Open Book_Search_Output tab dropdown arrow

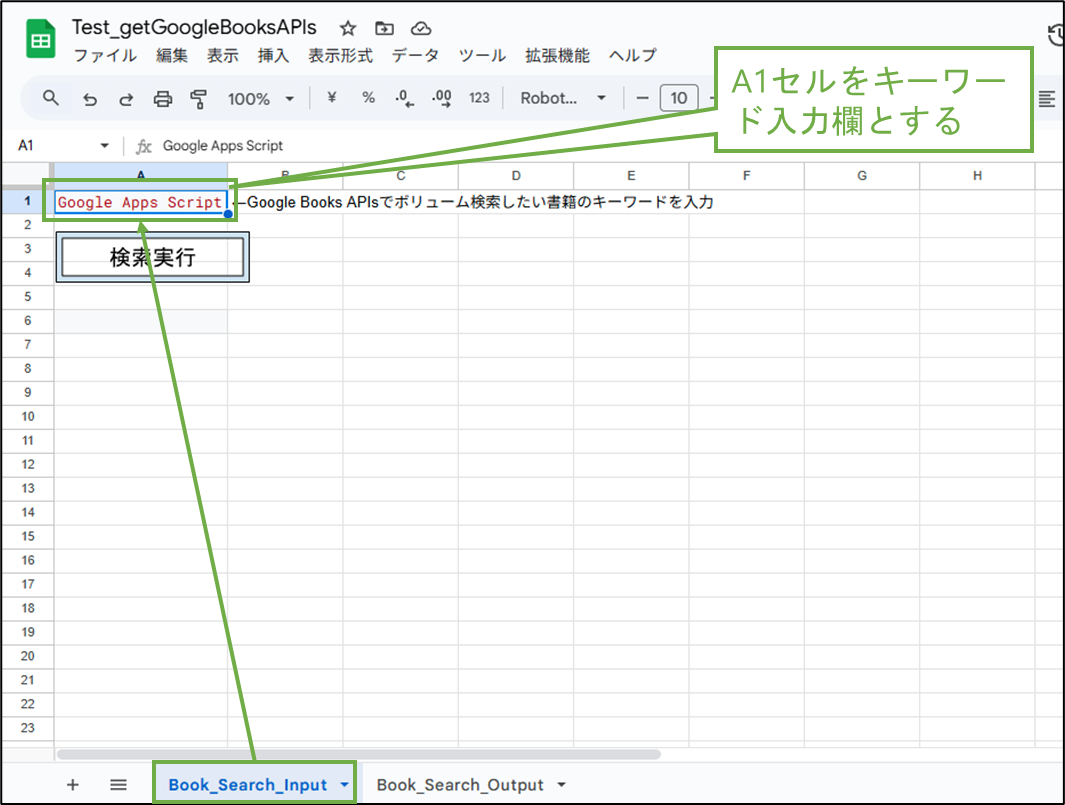click(x=562, y=785)
